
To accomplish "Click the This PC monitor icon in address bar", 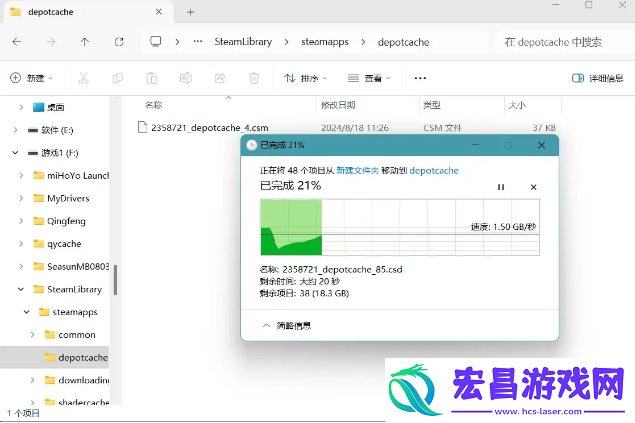I will tap(156, 42).
